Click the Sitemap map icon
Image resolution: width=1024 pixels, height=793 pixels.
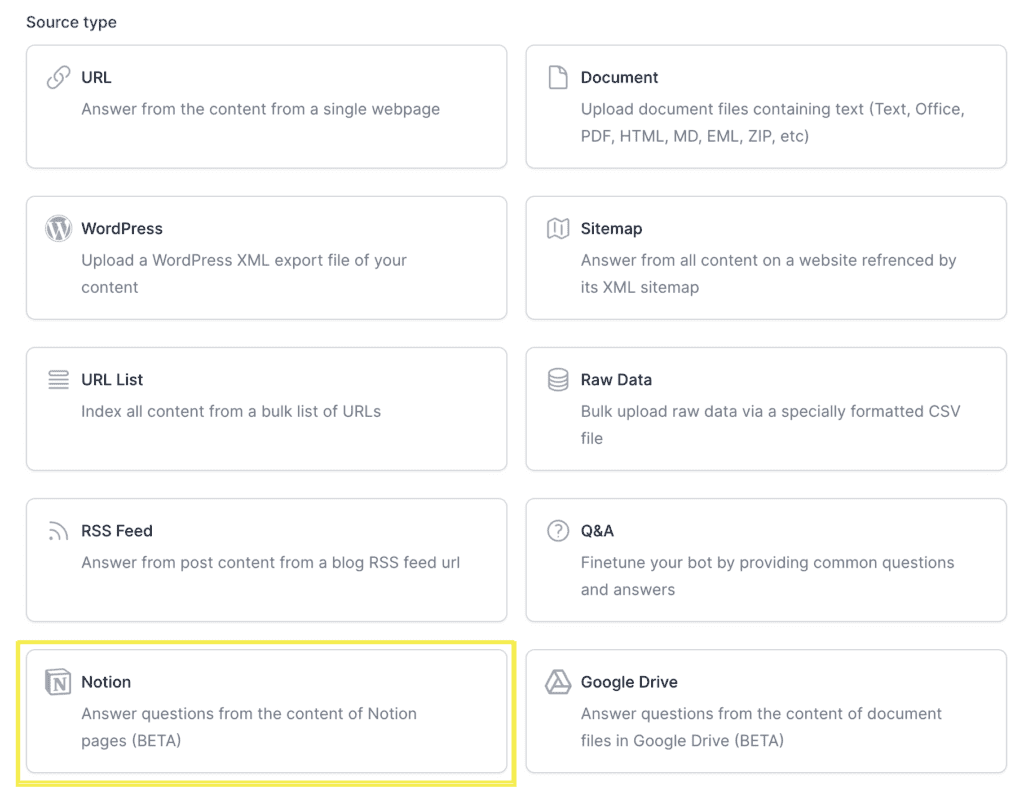[558, 229]
